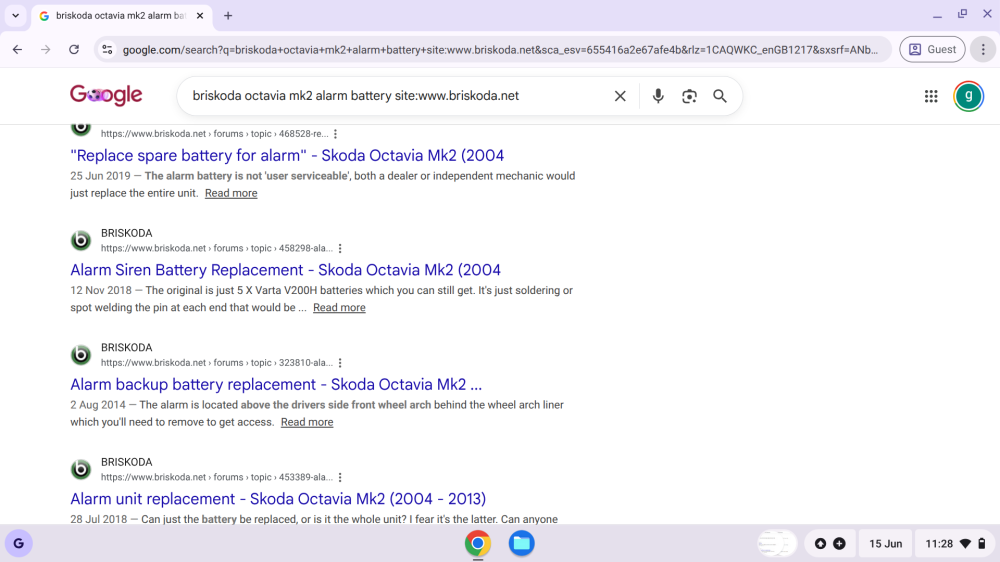Open Alarm Siren Battery Replacement result
The height and width of the screenshot is (562, 1000).
(285, 270)
